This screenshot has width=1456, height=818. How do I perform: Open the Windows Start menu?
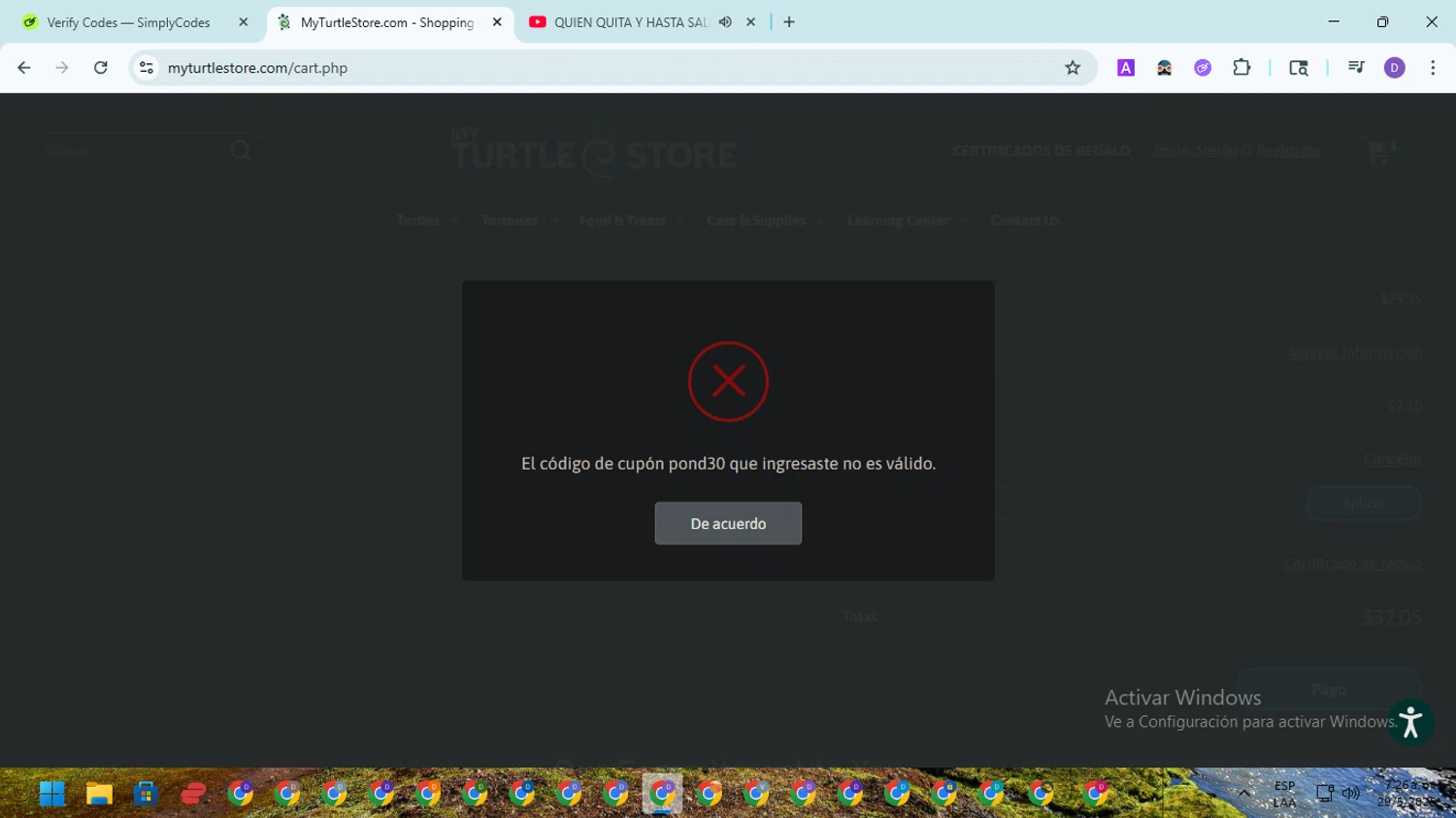point(52,794)
